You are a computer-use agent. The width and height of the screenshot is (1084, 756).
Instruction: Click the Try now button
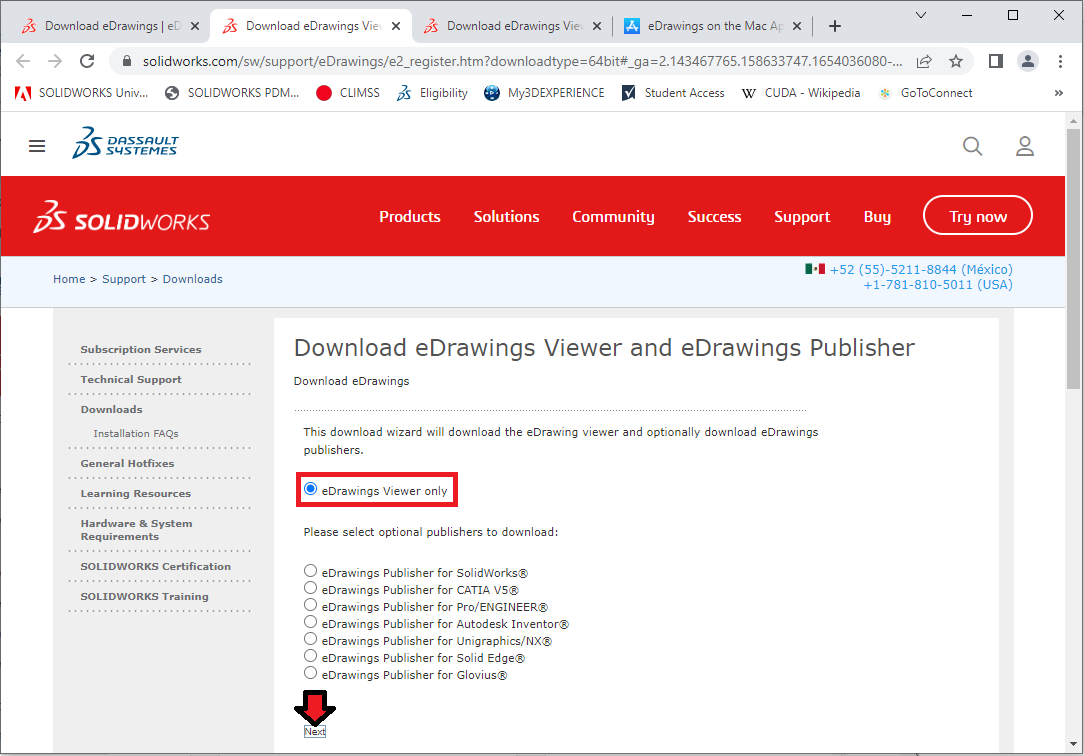(978, 216)
